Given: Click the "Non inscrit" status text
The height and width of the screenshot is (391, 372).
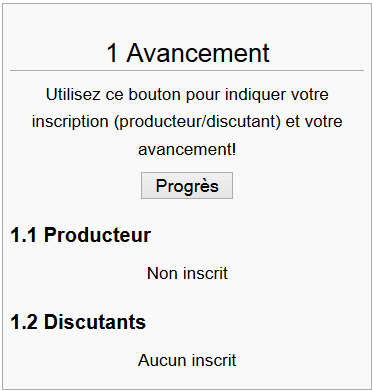Looking at the screenshot, I should (x=187, y=273).
